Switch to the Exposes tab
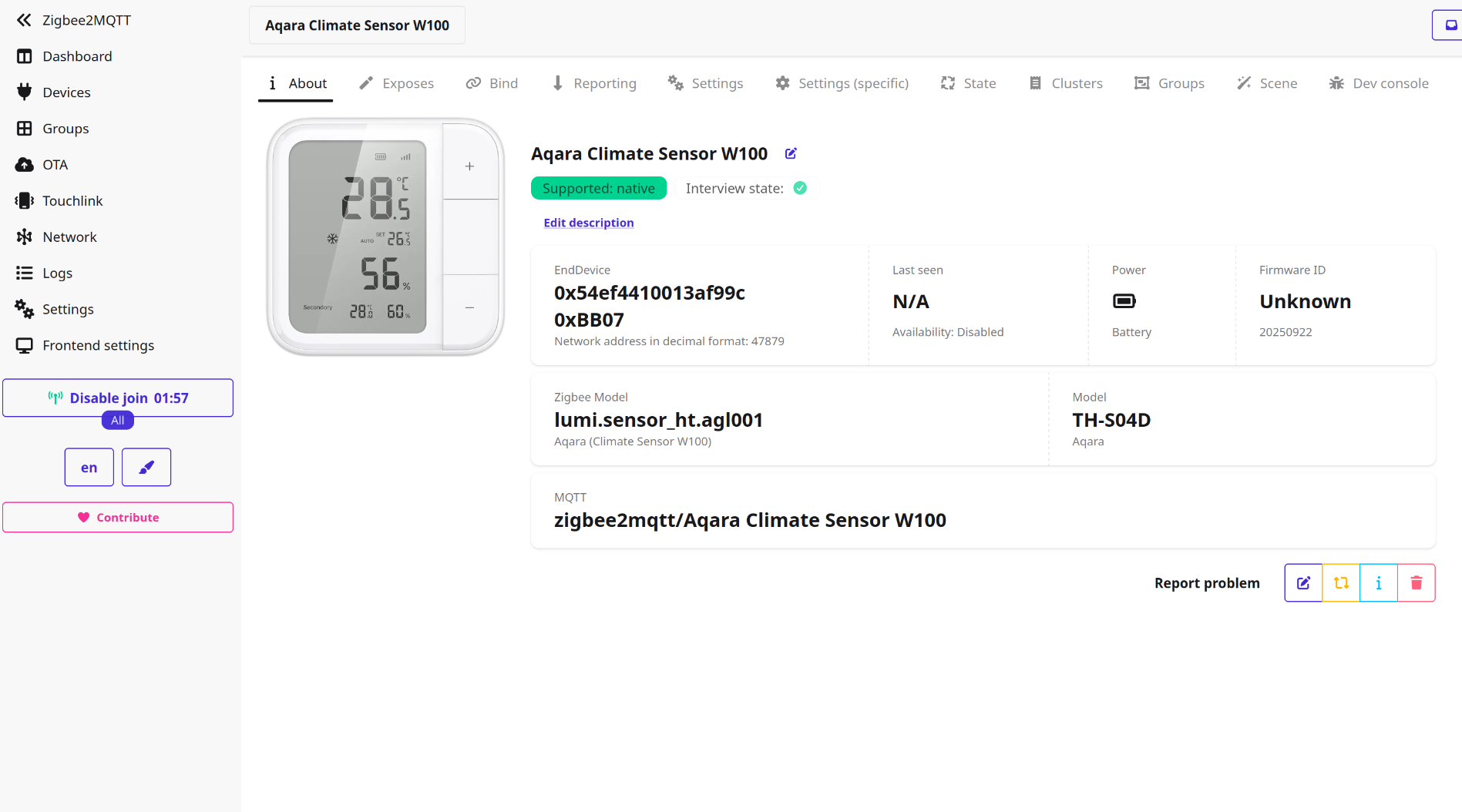This screenshot has height=812, width=1462. click(397, 83)
